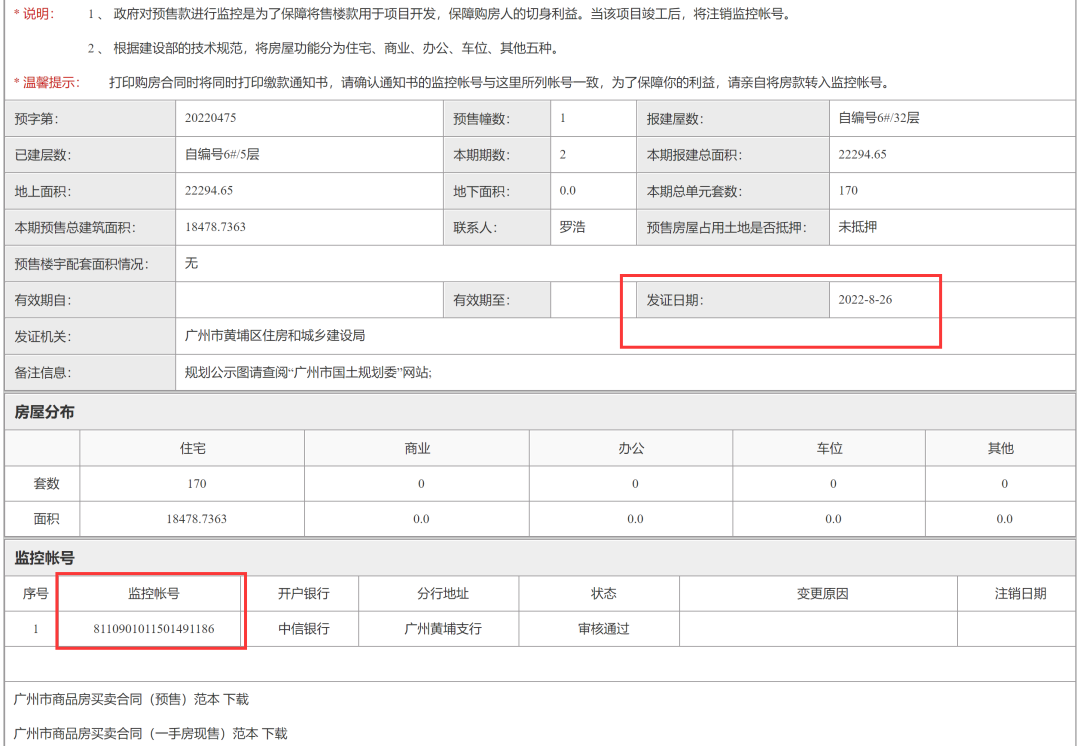Select the 监控帐号 column header
This screenshot has height=746, width=1080.
tap(153, 593)
